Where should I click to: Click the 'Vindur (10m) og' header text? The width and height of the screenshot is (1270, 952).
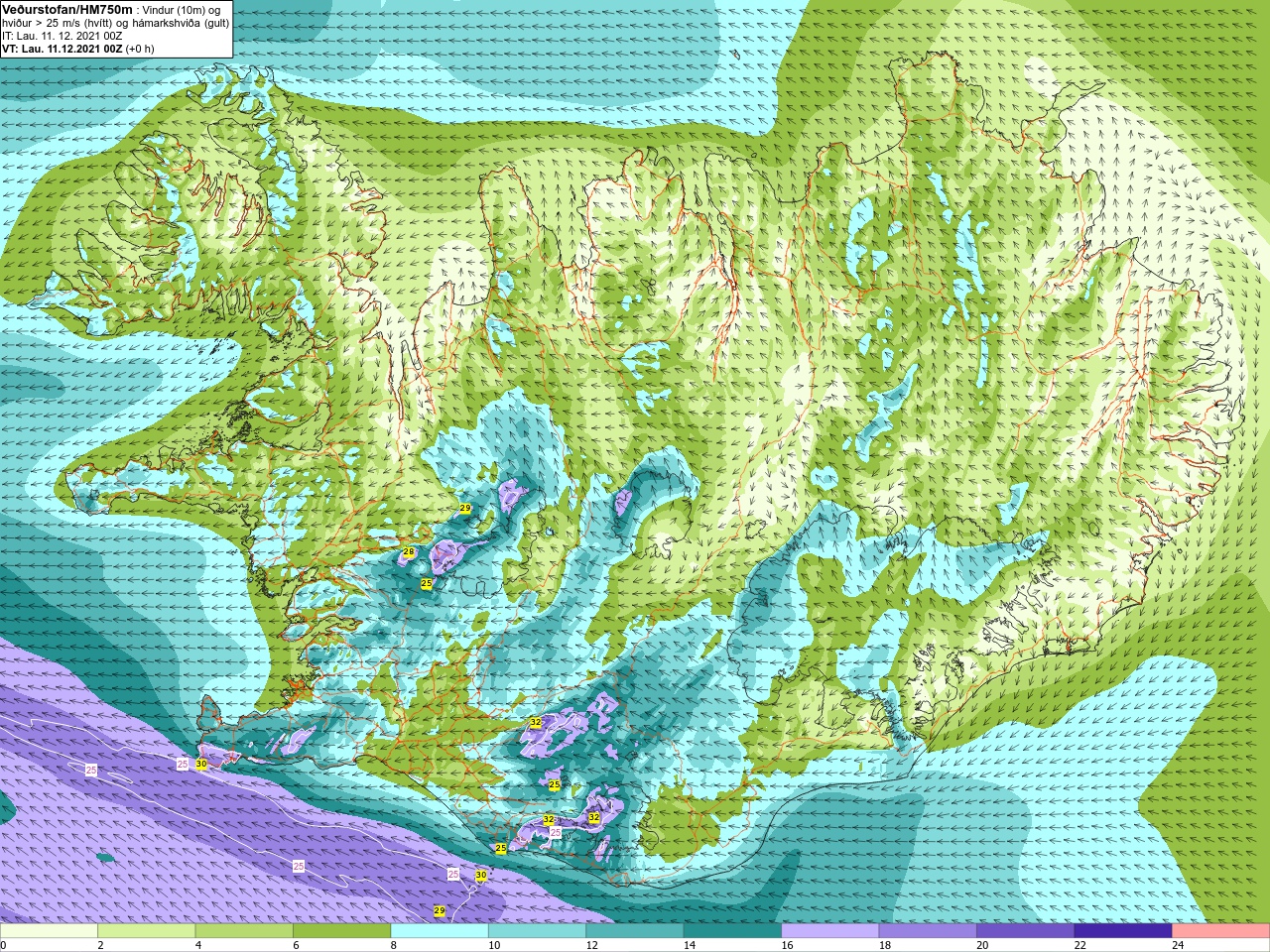tap(182, 10)
